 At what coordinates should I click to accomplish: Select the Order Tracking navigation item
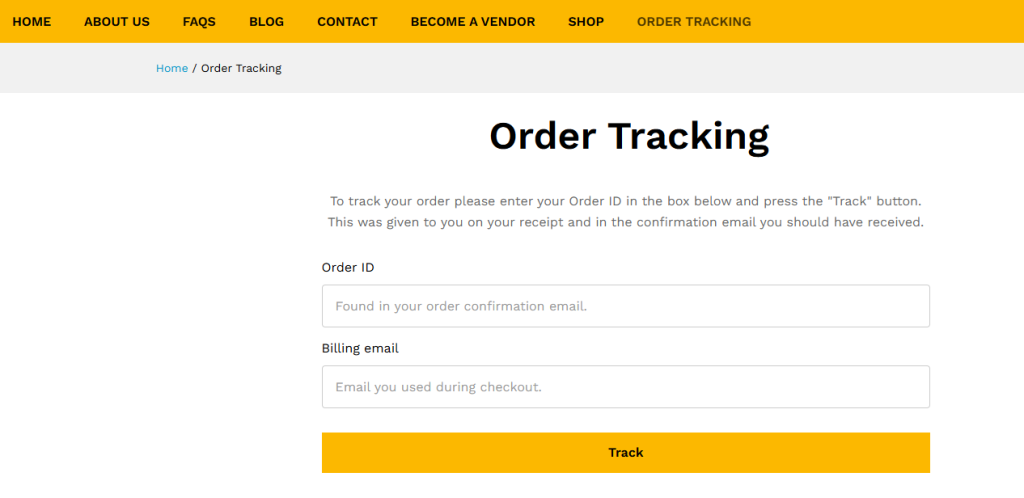point(693,21)
